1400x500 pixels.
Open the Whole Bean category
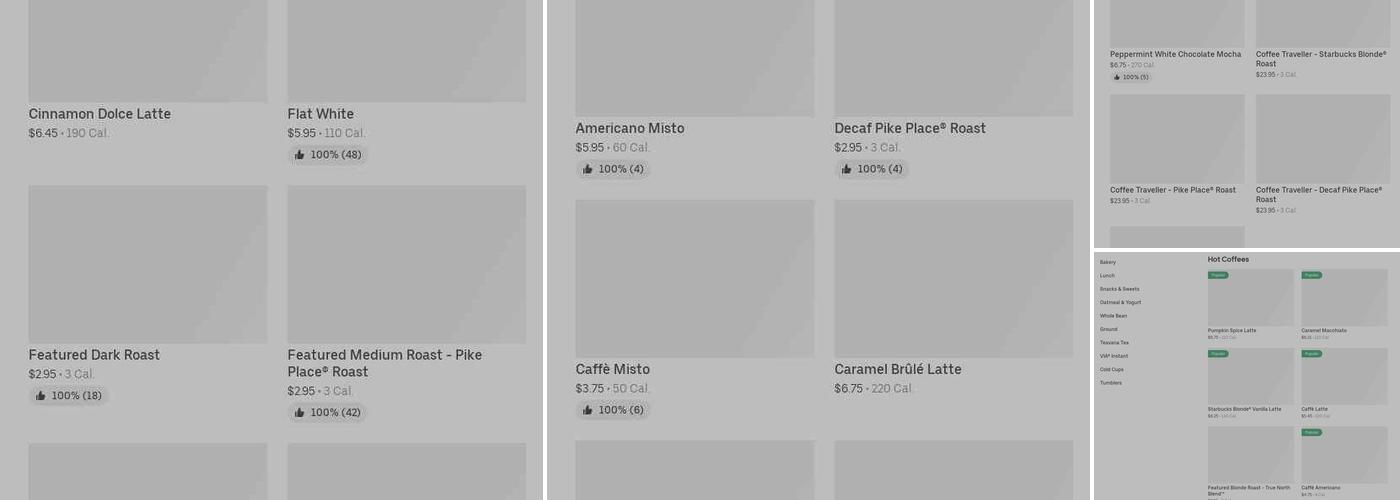tap(1113, 316)
